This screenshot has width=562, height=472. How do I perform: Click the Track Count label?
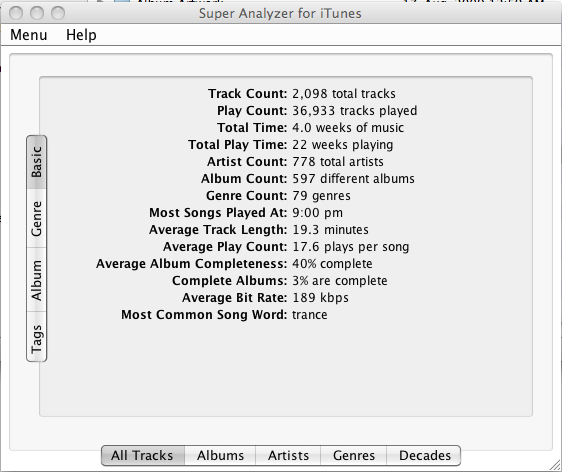coord(248,94)
